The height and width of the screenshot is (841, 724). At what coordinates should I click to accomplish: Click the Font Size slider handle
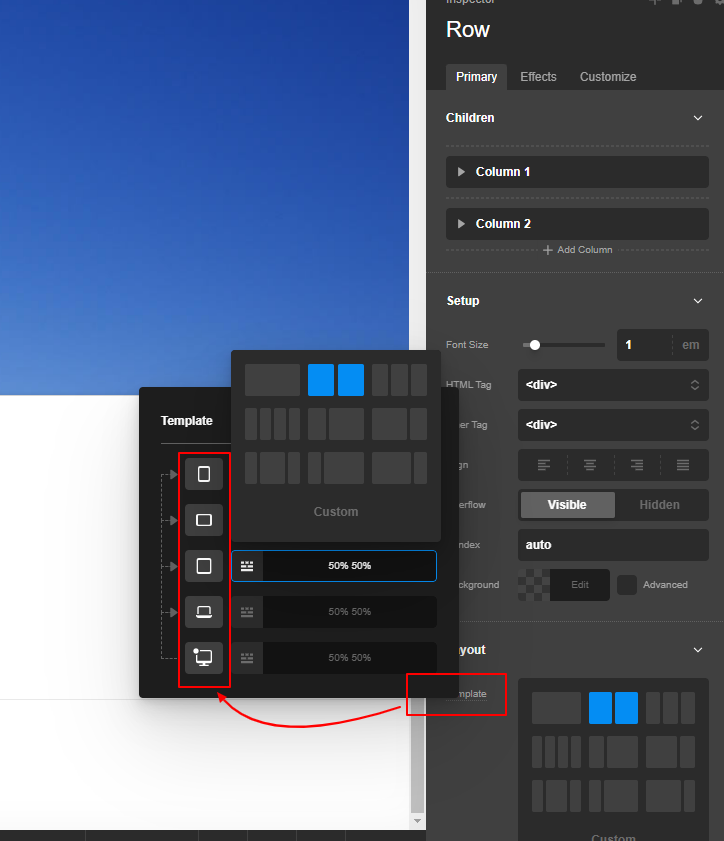[x=535, y=345]
